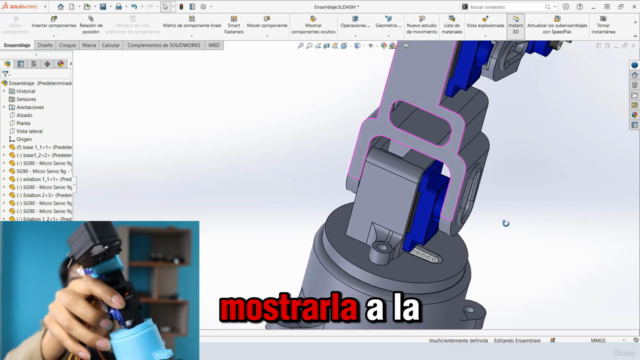
Task: Open the Hide/Show items eye icon
Action: point(371,46)
